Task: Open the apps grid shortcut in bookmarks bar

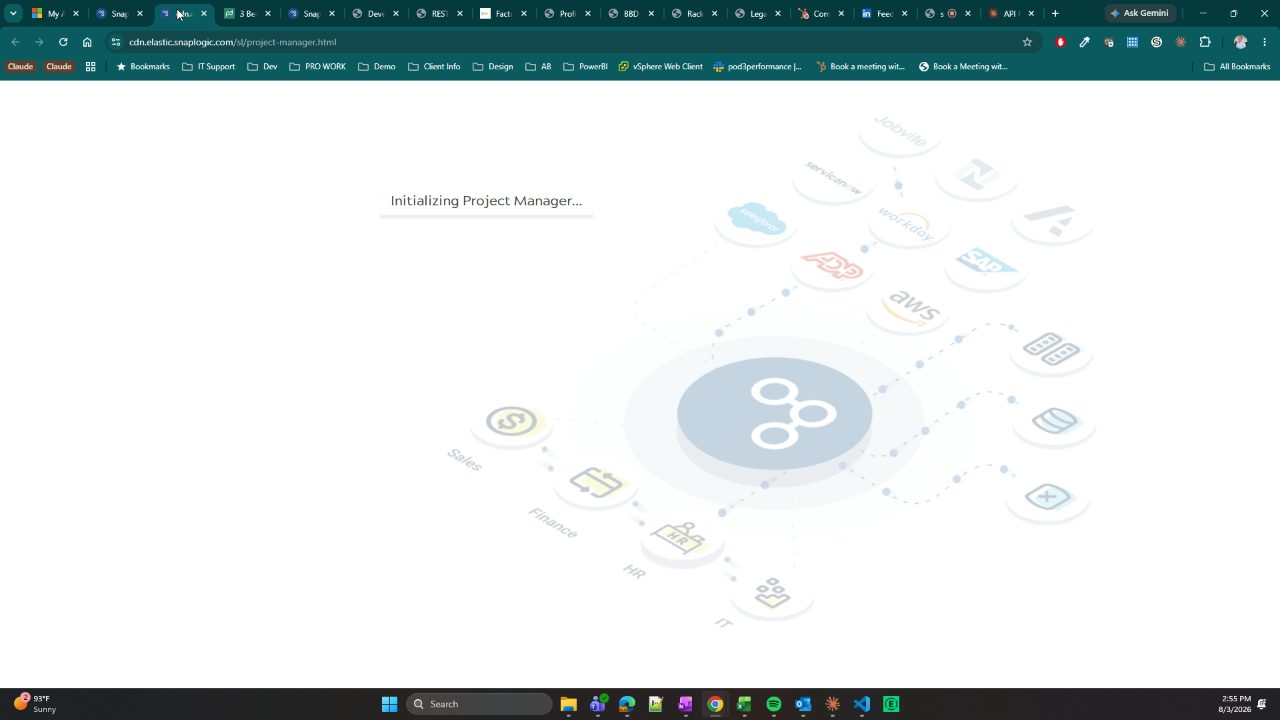Action: (x=90, y=66)
